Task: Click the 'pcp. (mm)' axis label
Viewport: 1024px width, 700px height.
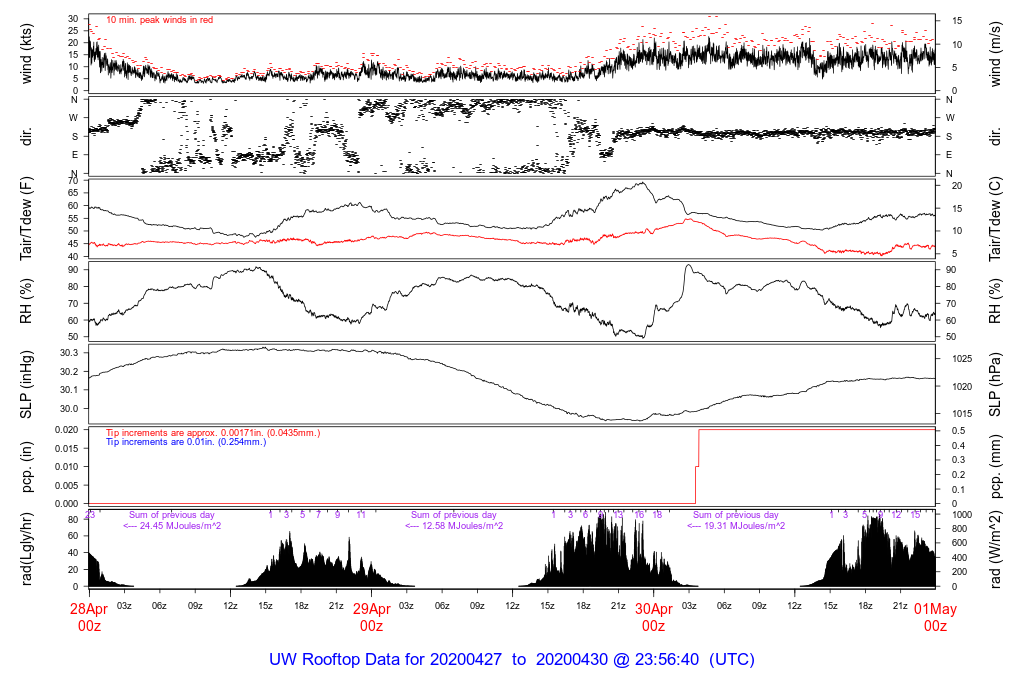Action: click(x=995, y=466)
